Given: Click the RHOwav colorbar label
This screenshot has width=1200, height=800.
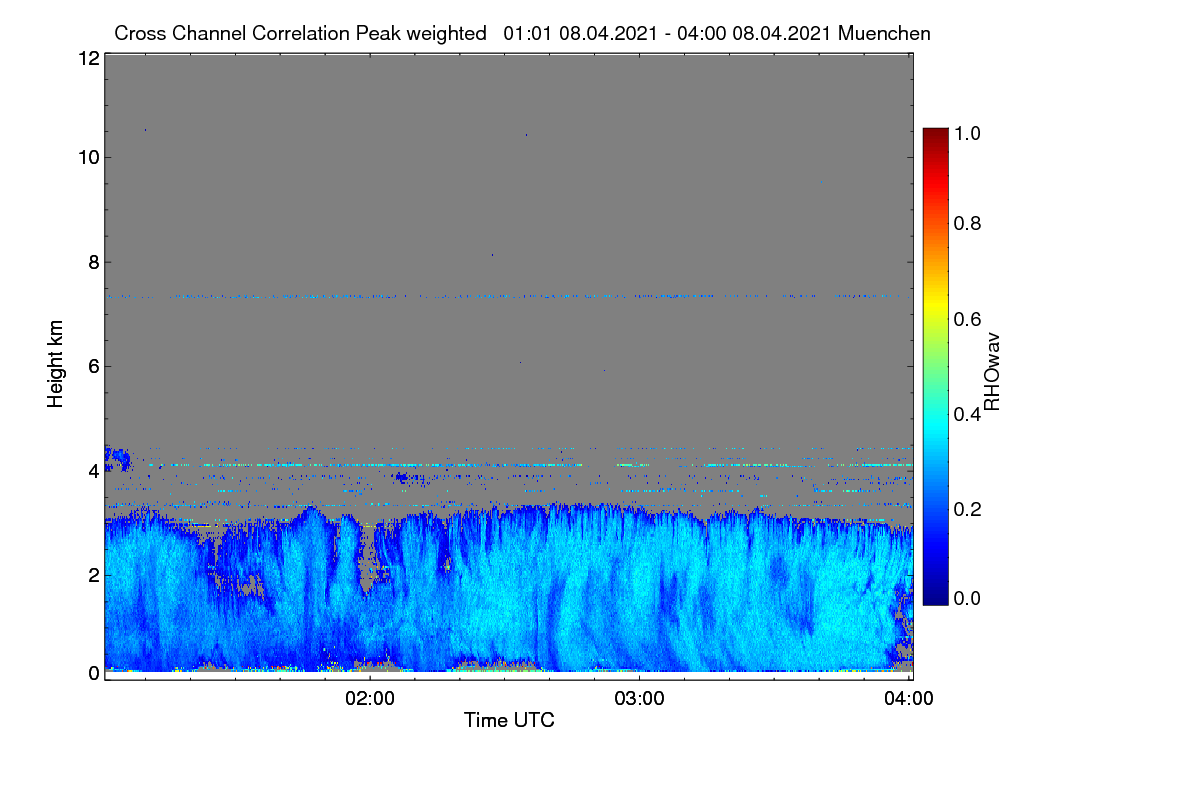Looking at the screenshot, I should 992,372.
